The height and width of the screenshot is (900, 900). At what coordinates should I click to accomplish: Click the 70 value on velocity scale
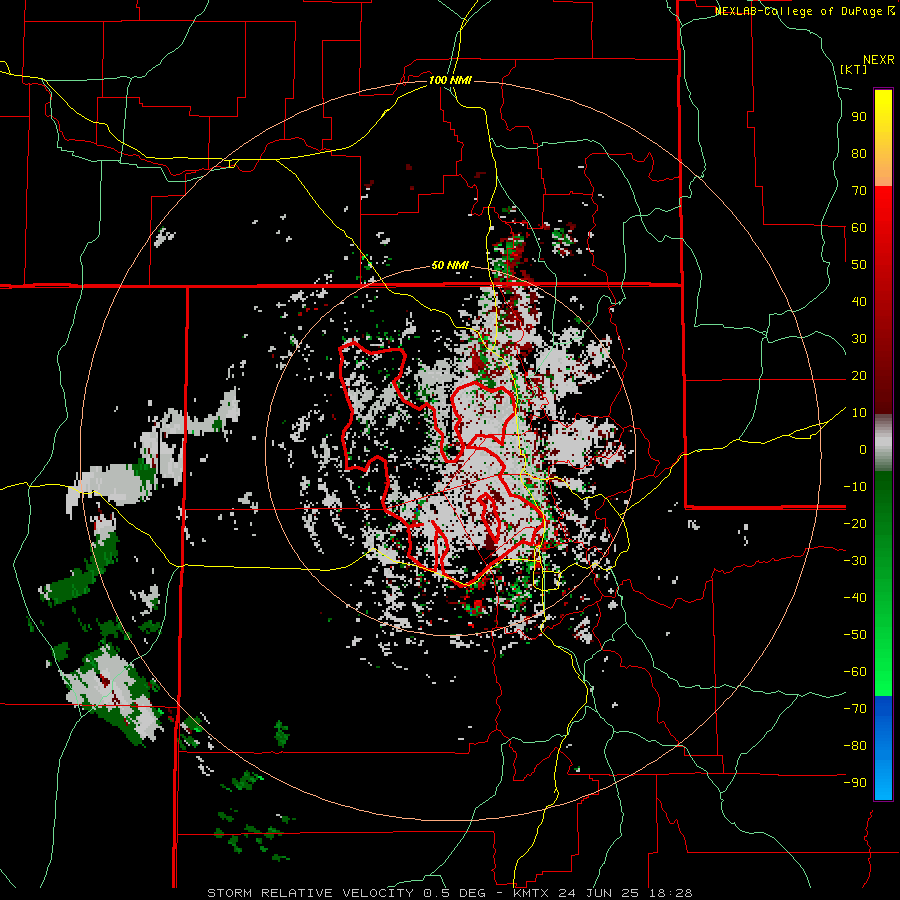[859, 191]
